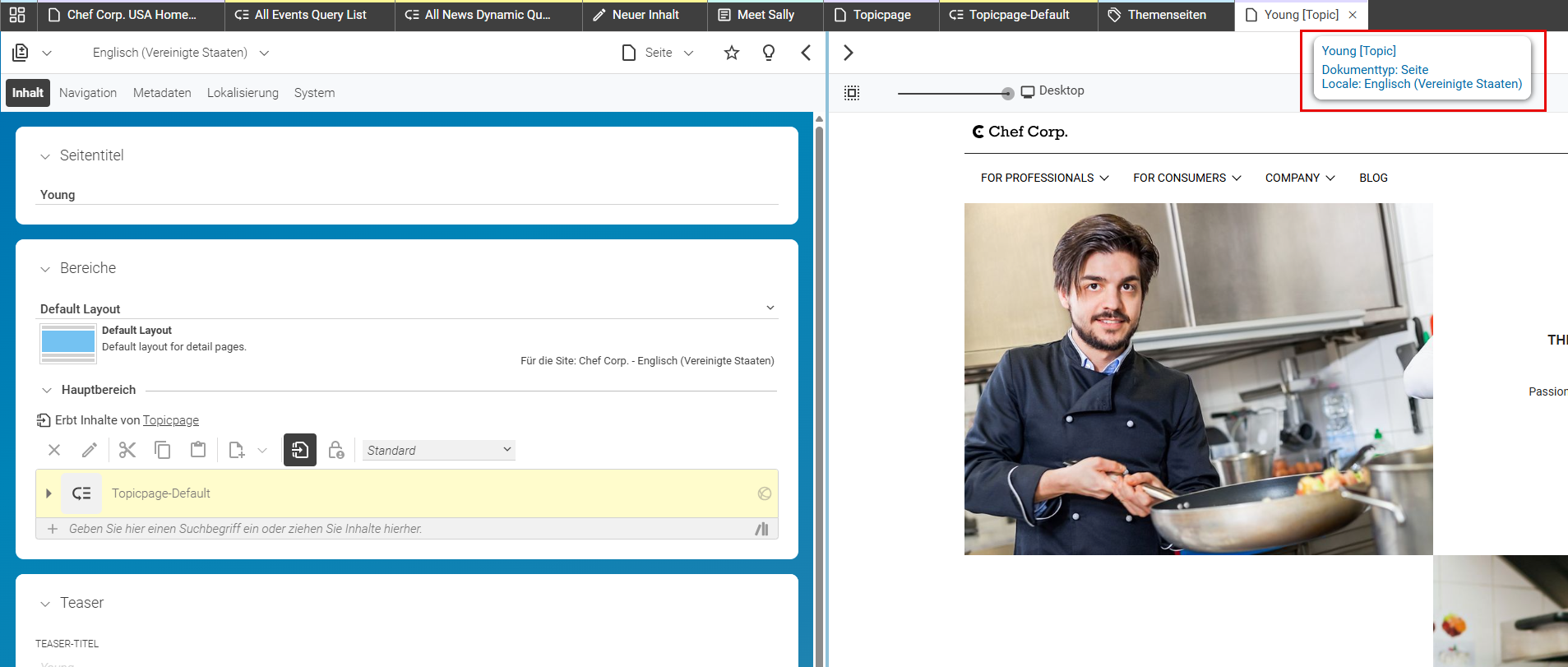Click the preview width slider handle

tap(1008, 94)
